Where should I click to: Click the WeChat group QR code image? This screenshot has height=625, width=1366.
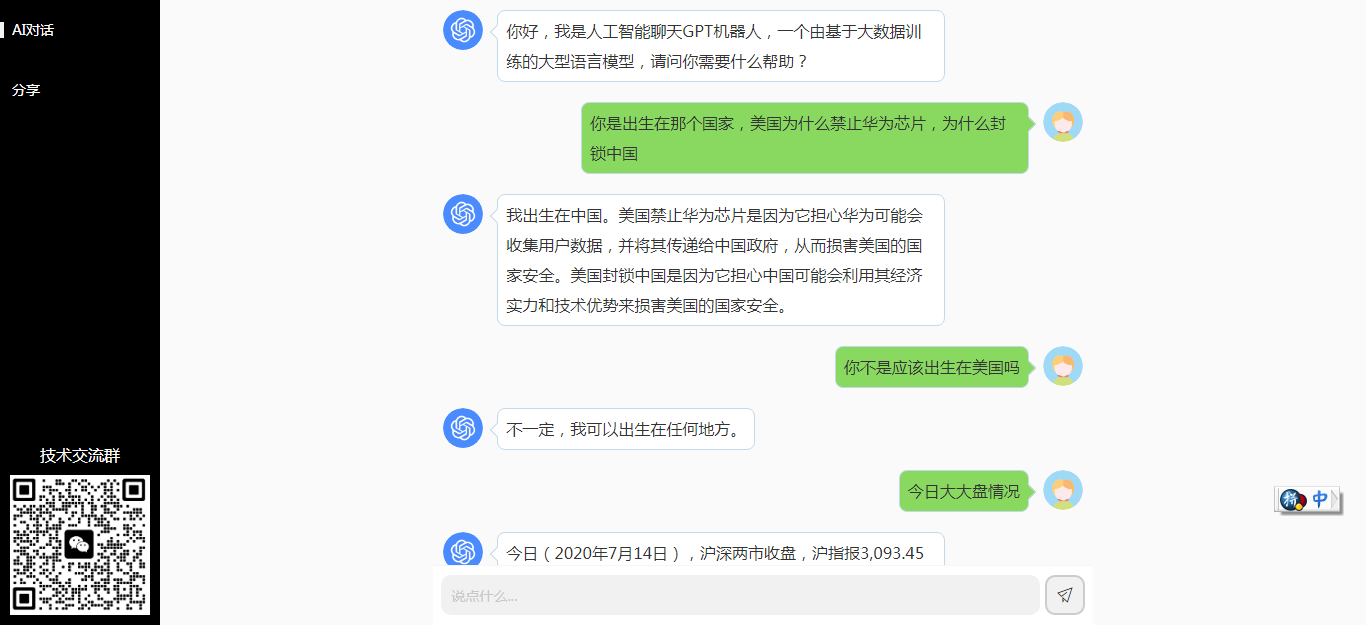coord(80,545)
